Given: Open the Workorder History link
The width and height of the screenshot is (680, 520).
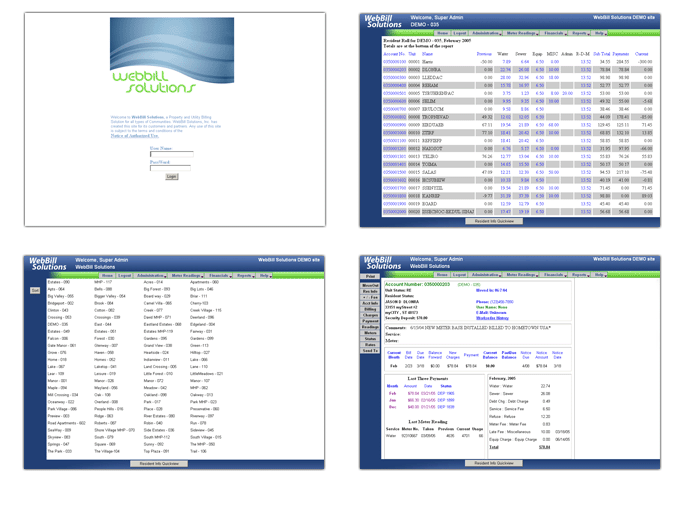Looking at the screenshot, I should click(x=492, y=318).
